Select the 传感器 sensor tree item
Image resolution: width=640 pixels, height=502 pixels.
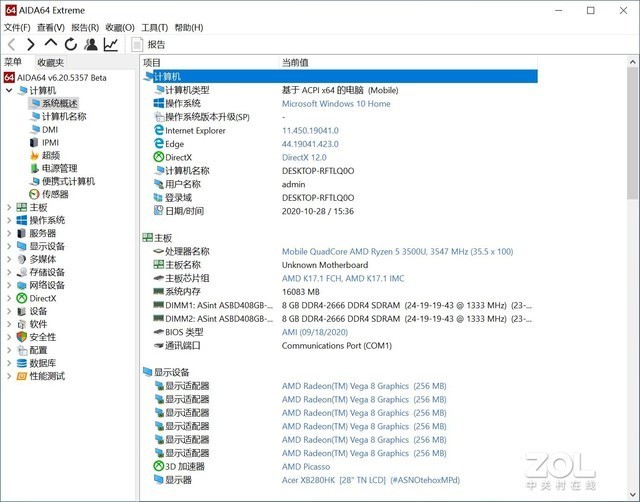pos(55,194)
